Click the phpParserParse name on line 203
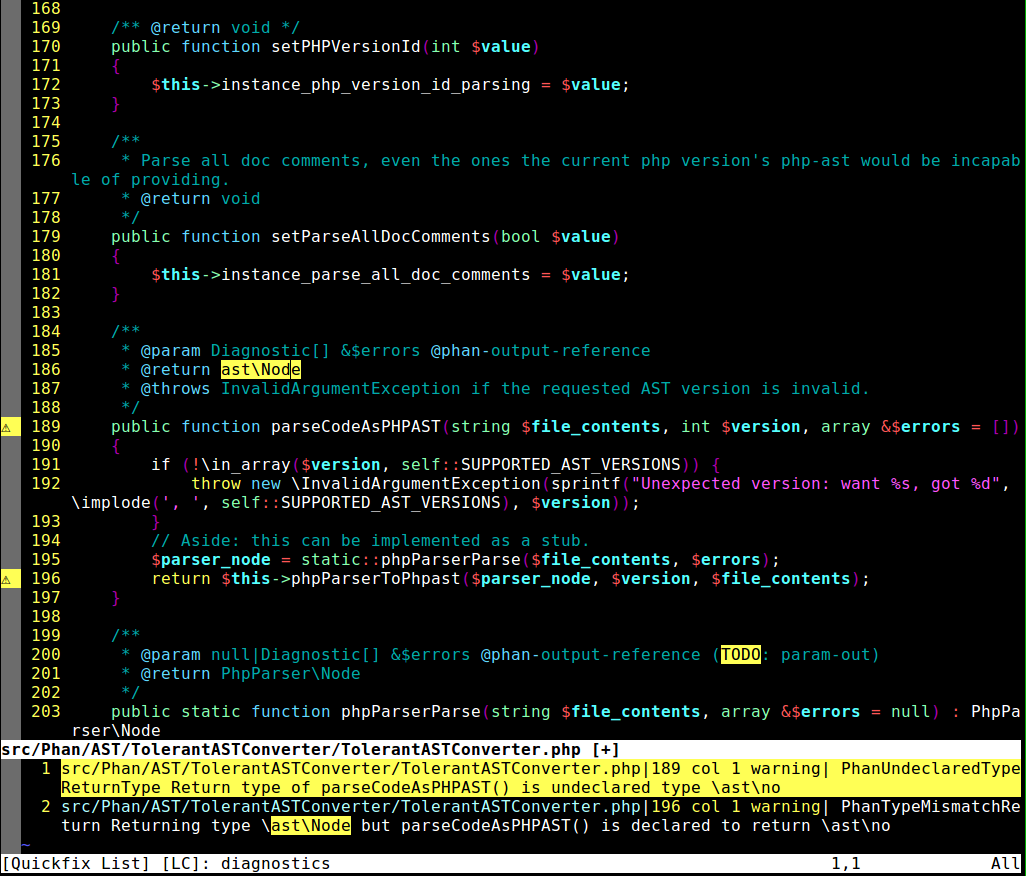Screen dimensions: 1026x876 point(410,712)
